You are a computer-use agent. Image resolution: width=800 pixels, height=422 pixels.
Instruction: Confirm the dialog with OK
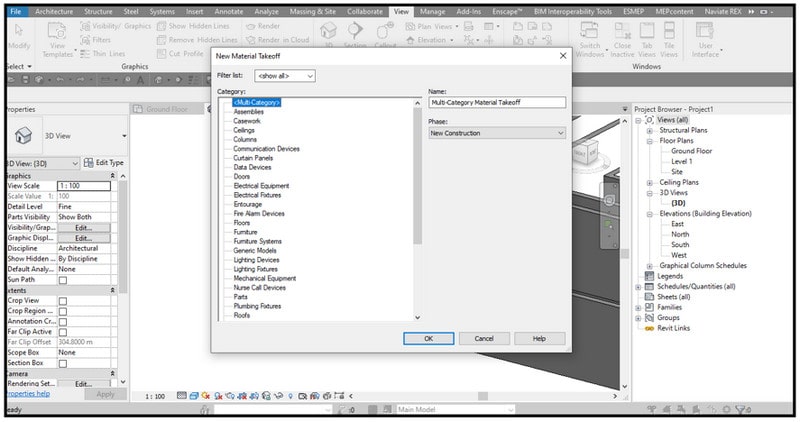[429, 338]
